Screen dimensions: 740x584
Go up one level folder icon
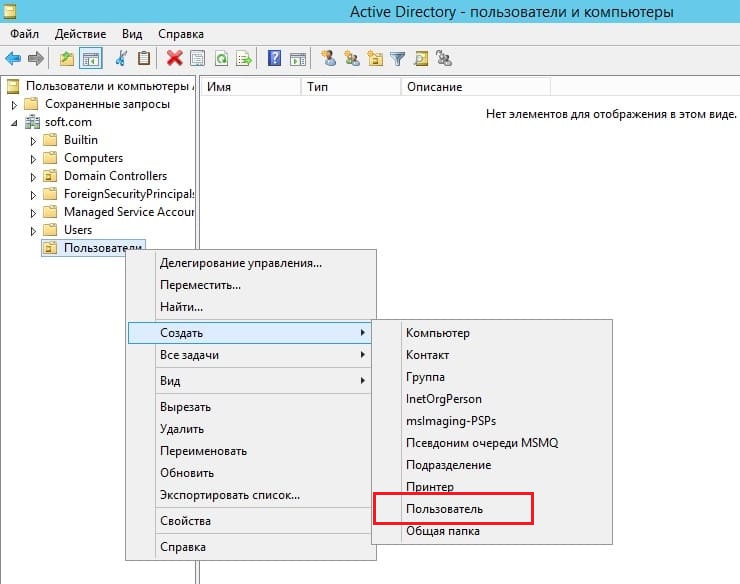(x=67, y=59)
